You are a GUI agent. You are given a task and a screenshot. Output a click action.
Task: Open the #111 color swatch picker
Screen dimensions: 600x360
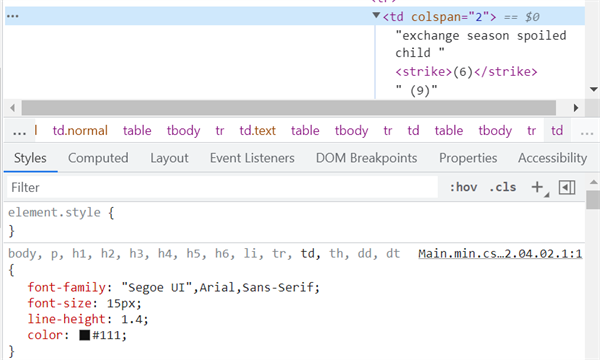coord(85,335)
